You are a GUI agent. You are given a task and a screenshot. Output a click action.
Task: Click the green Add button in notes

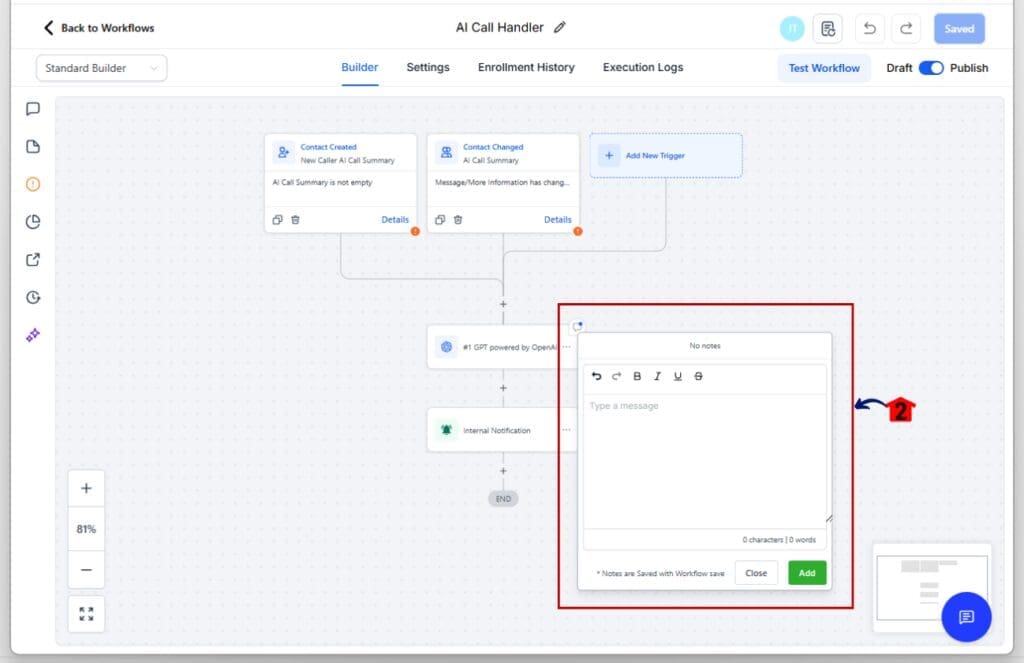point(806,573)
